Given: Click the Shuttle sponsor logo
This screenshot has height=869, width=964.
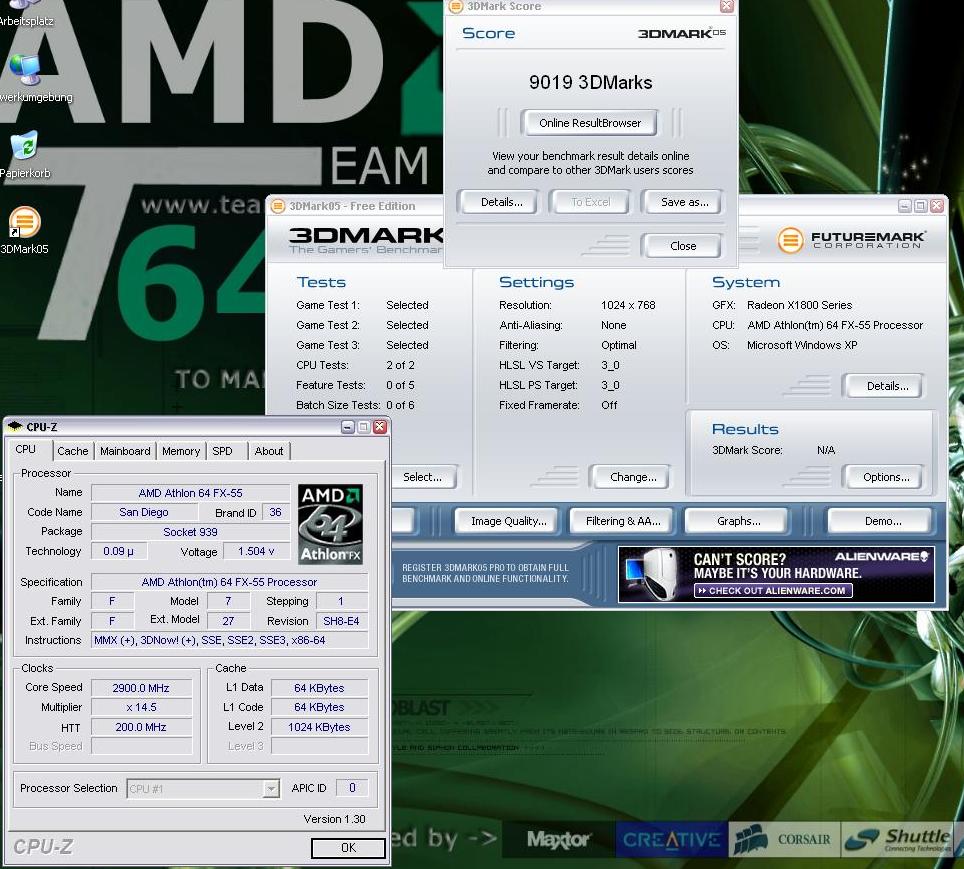Looking at the screenshot, I should (897, 839).
